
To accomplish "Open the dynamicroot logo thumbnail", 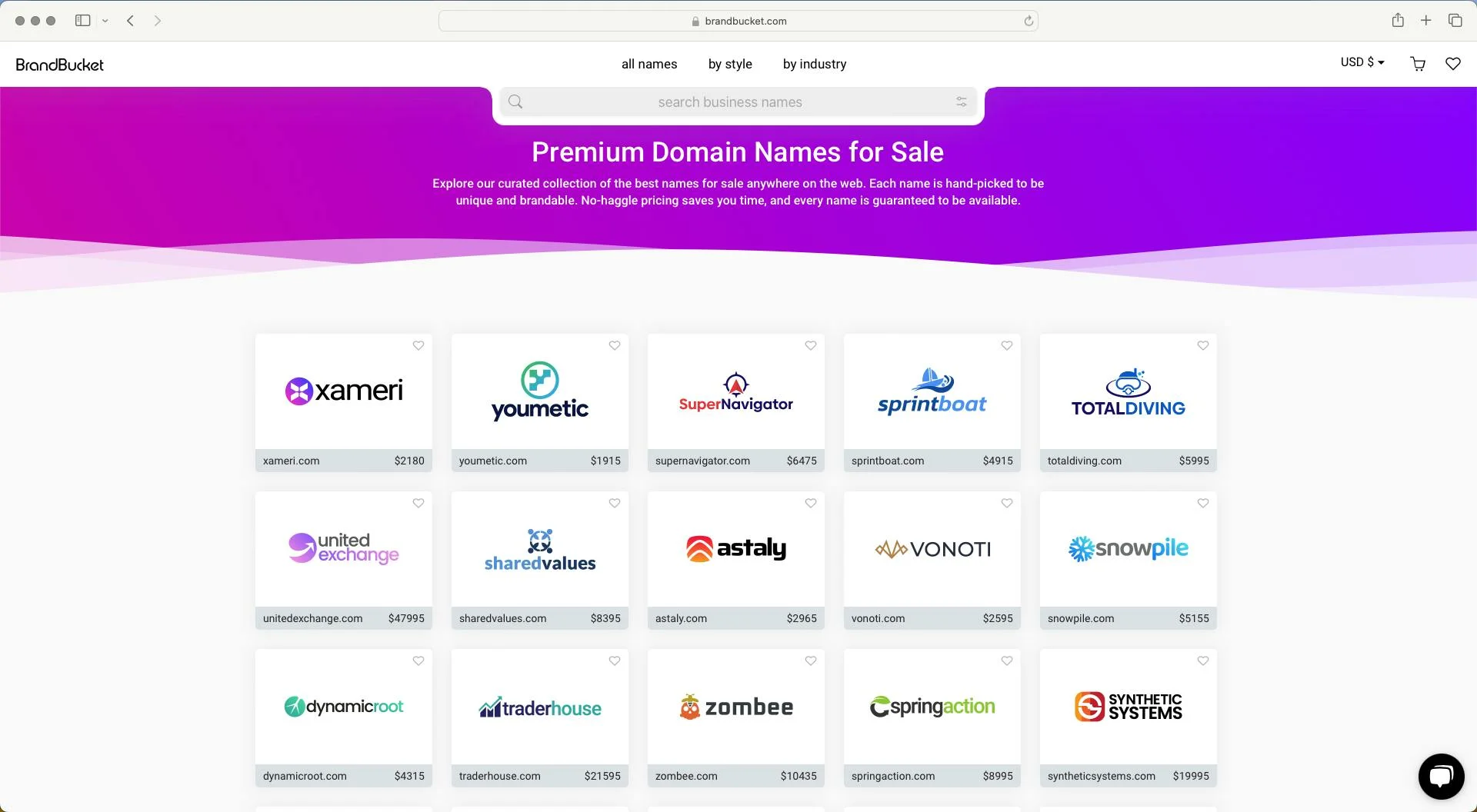I will 344,707.
